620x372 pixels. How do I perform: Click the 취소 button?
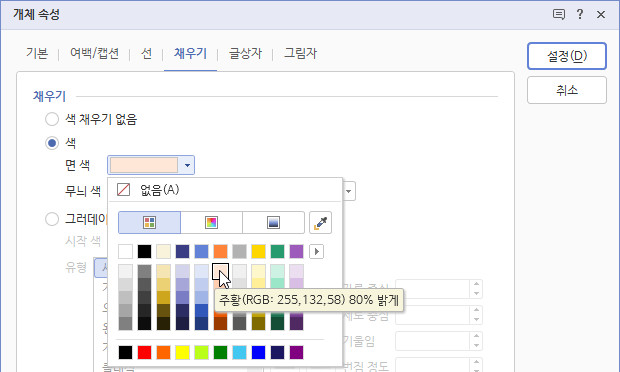click(x=567, y=90)
